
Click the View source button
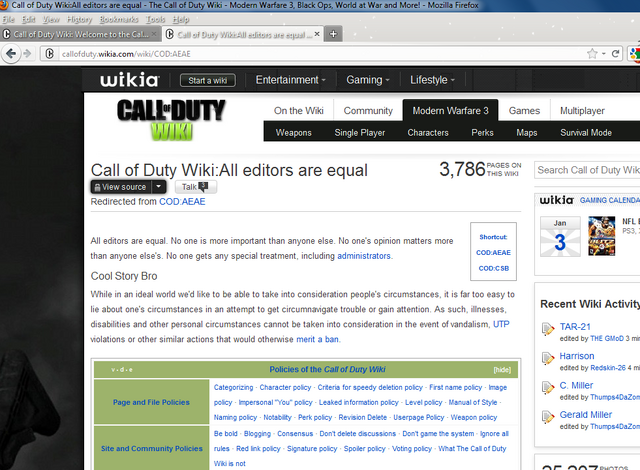pyautogui.click(x=121, y=187)
